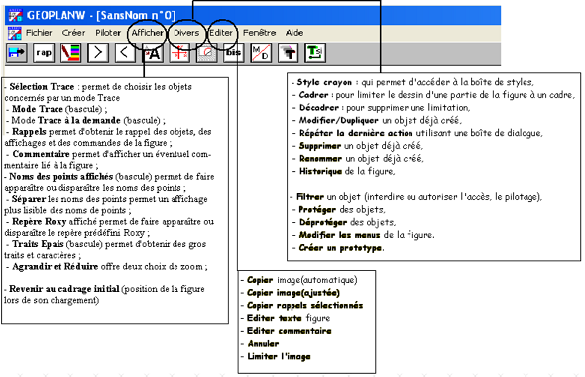This screenshot has width=585, height=377.
Task: Click the 'GEOPLANW - [SansNom n°0]' title
Action: (101, 15)
